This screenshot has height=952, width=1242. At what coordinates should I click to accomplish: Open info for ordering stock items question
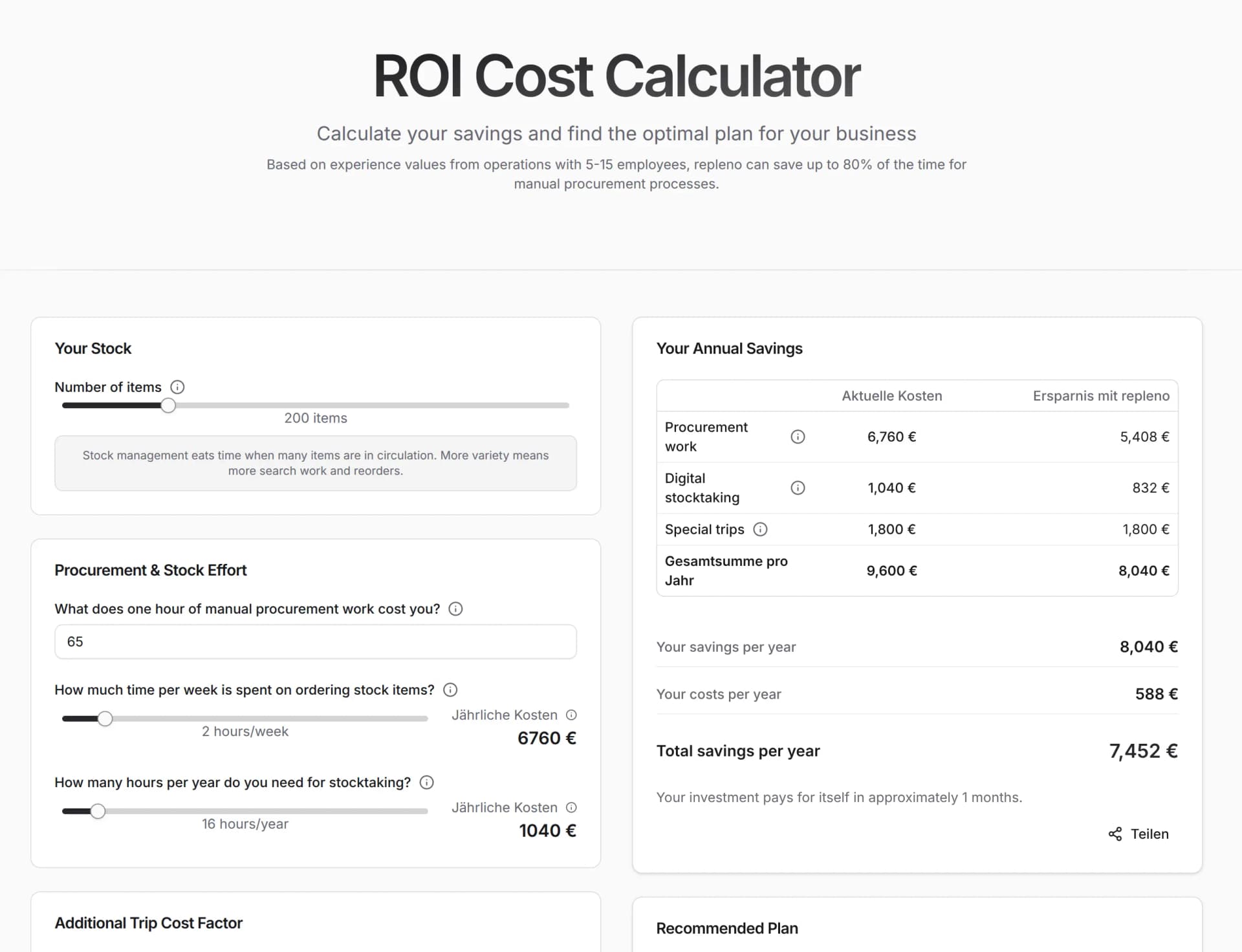tap(450, 689)
